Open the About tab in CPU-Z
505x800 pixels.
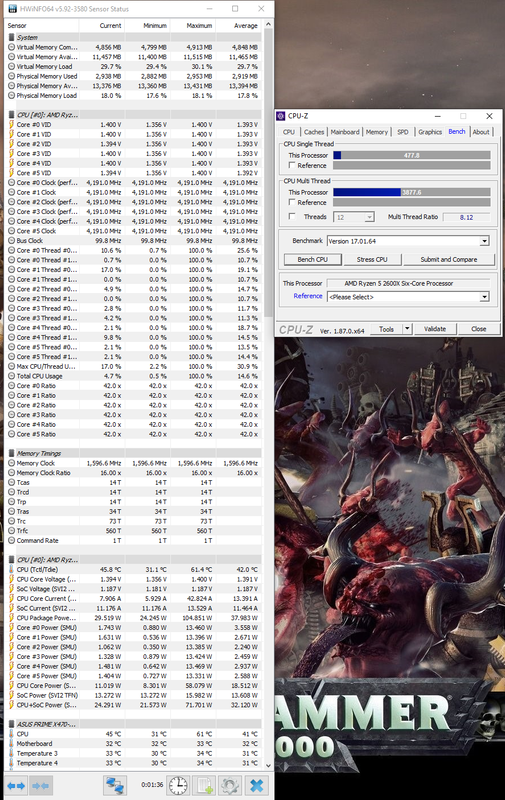click(481, 132)
